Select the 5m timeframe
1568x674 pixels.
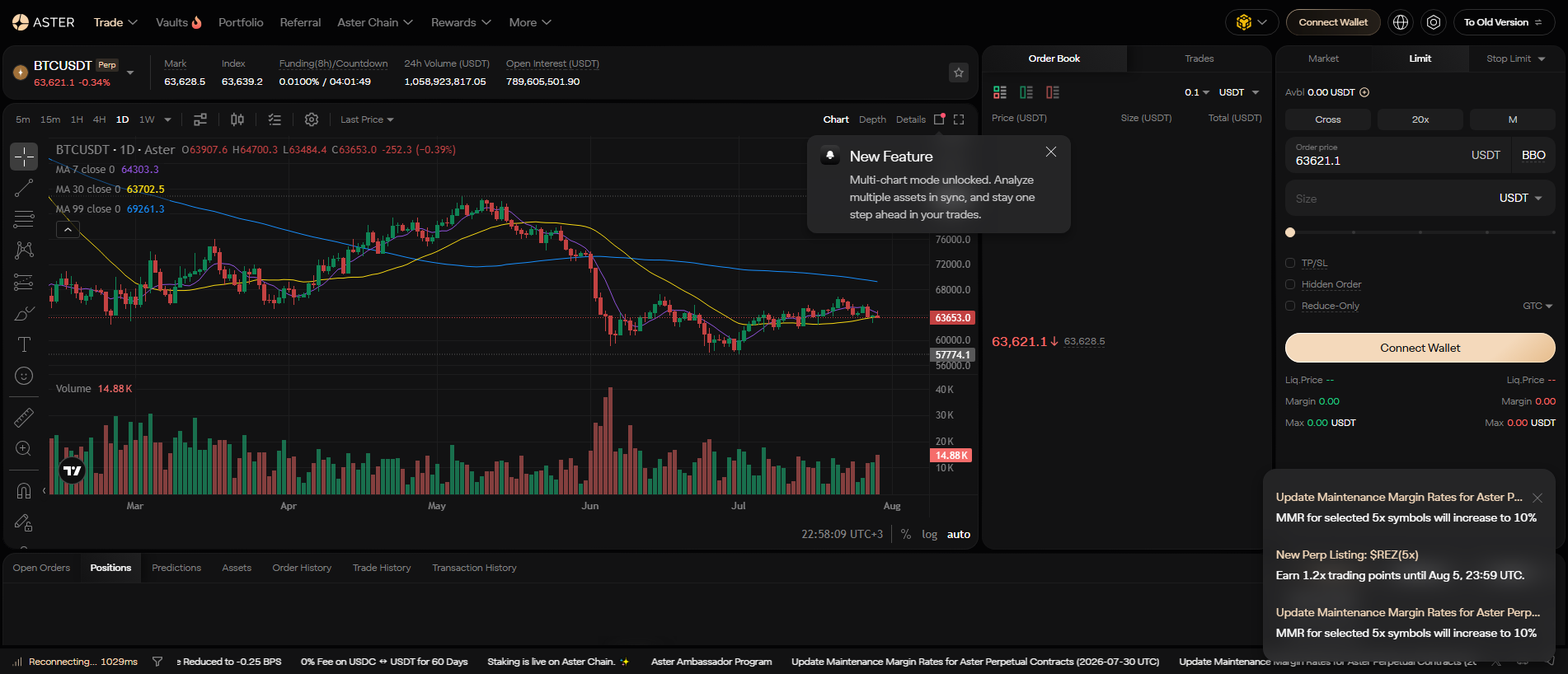(23, 119)
